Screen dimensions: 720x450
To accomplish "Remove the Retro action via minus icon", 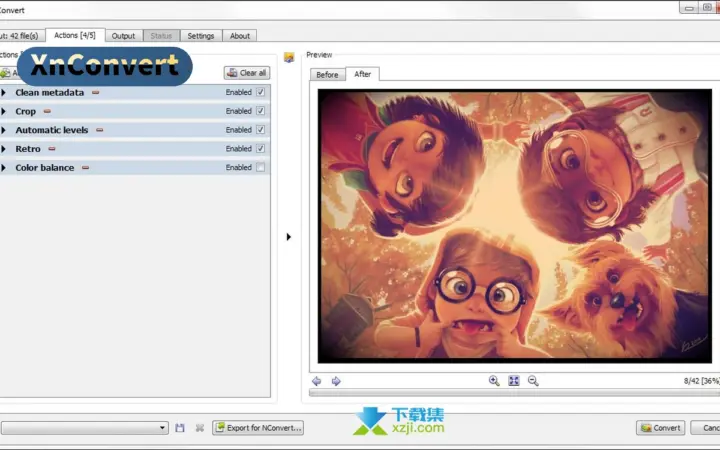I will click(x=52, y=149).
